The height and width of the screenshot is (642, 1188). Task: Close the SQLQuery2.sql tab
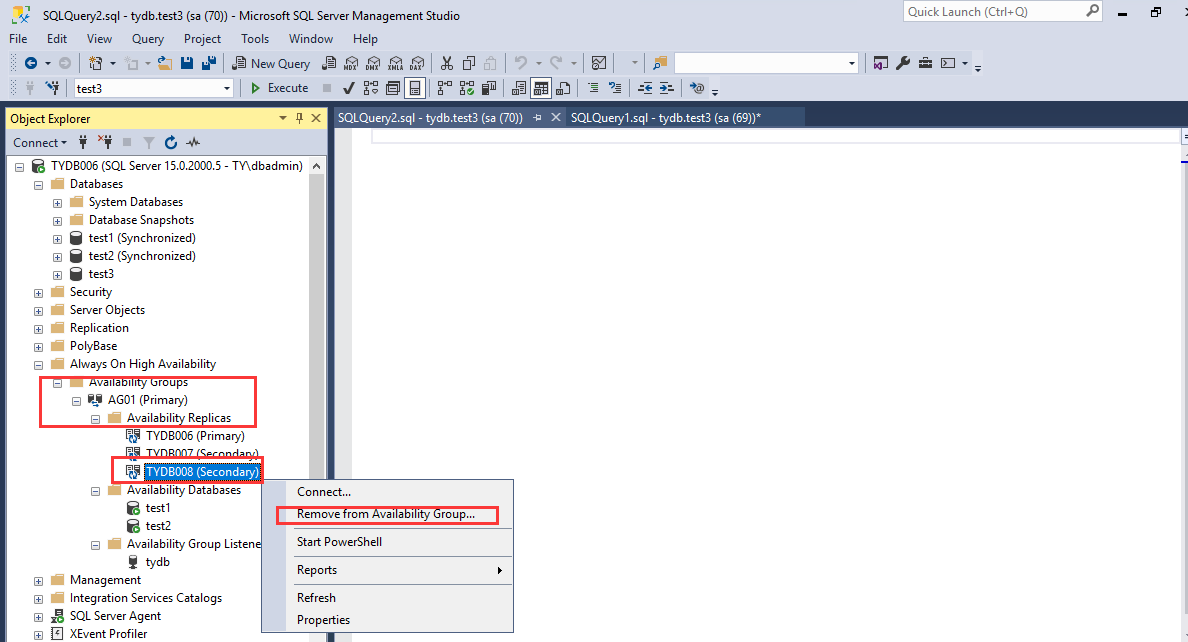pyautogui.click(x=555, y=117)
